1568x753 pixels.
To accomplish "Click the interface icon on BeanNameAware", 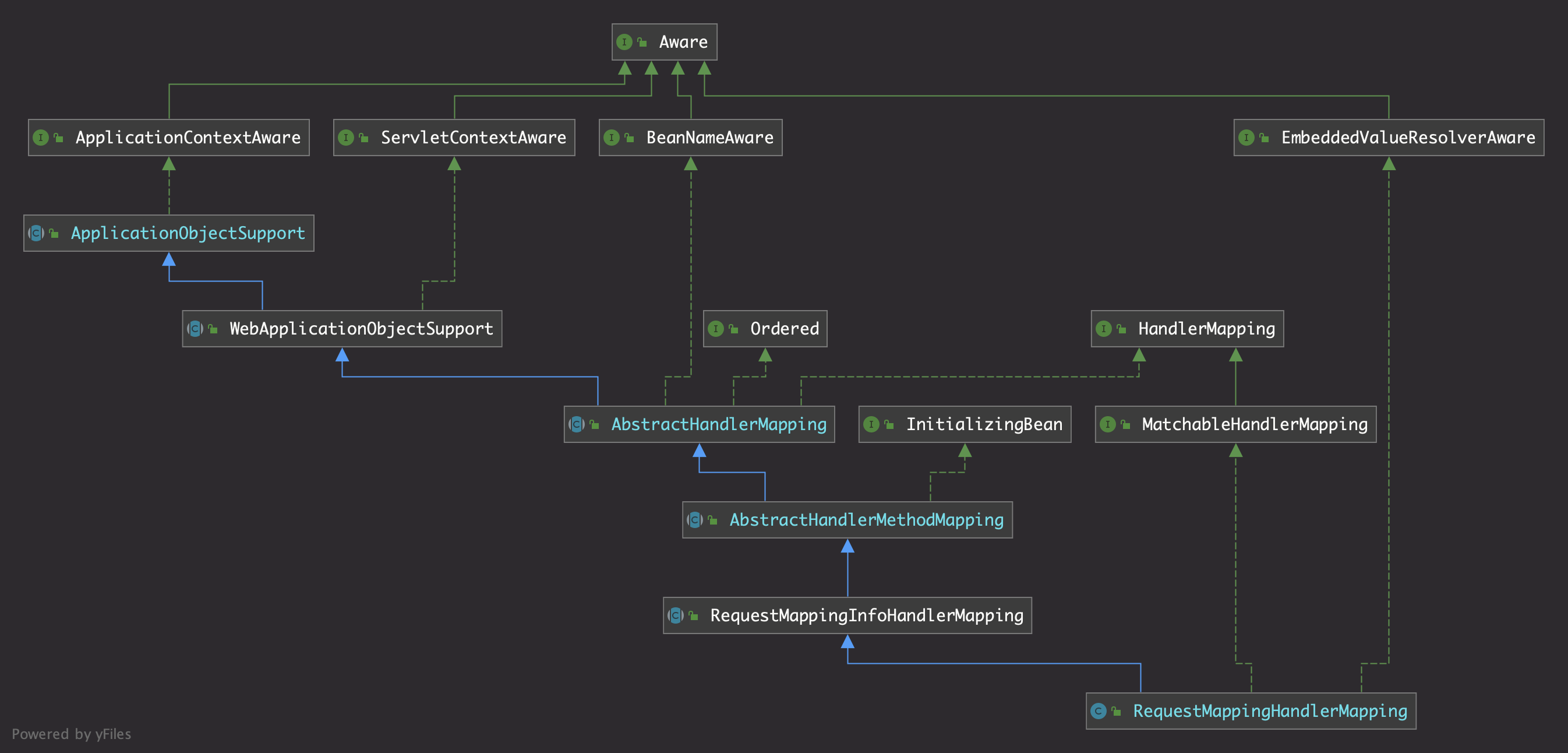I will pyautogui.click(x=612, y=138).
